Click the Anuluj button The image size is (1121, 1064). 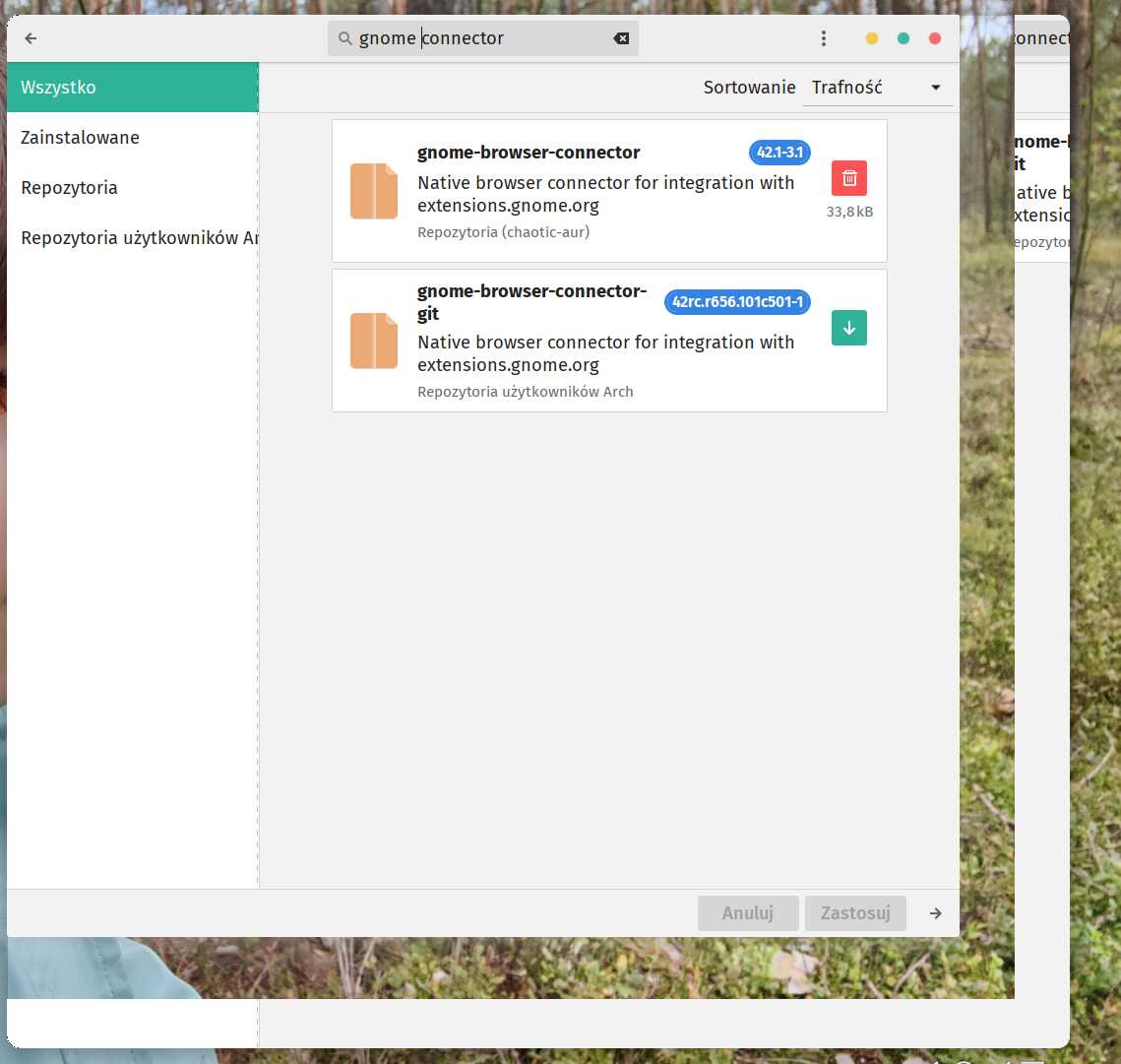[748, 913]
